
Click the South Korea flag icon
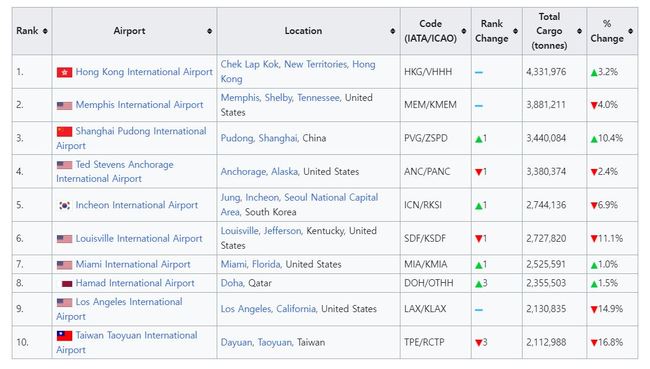(64, 205)
